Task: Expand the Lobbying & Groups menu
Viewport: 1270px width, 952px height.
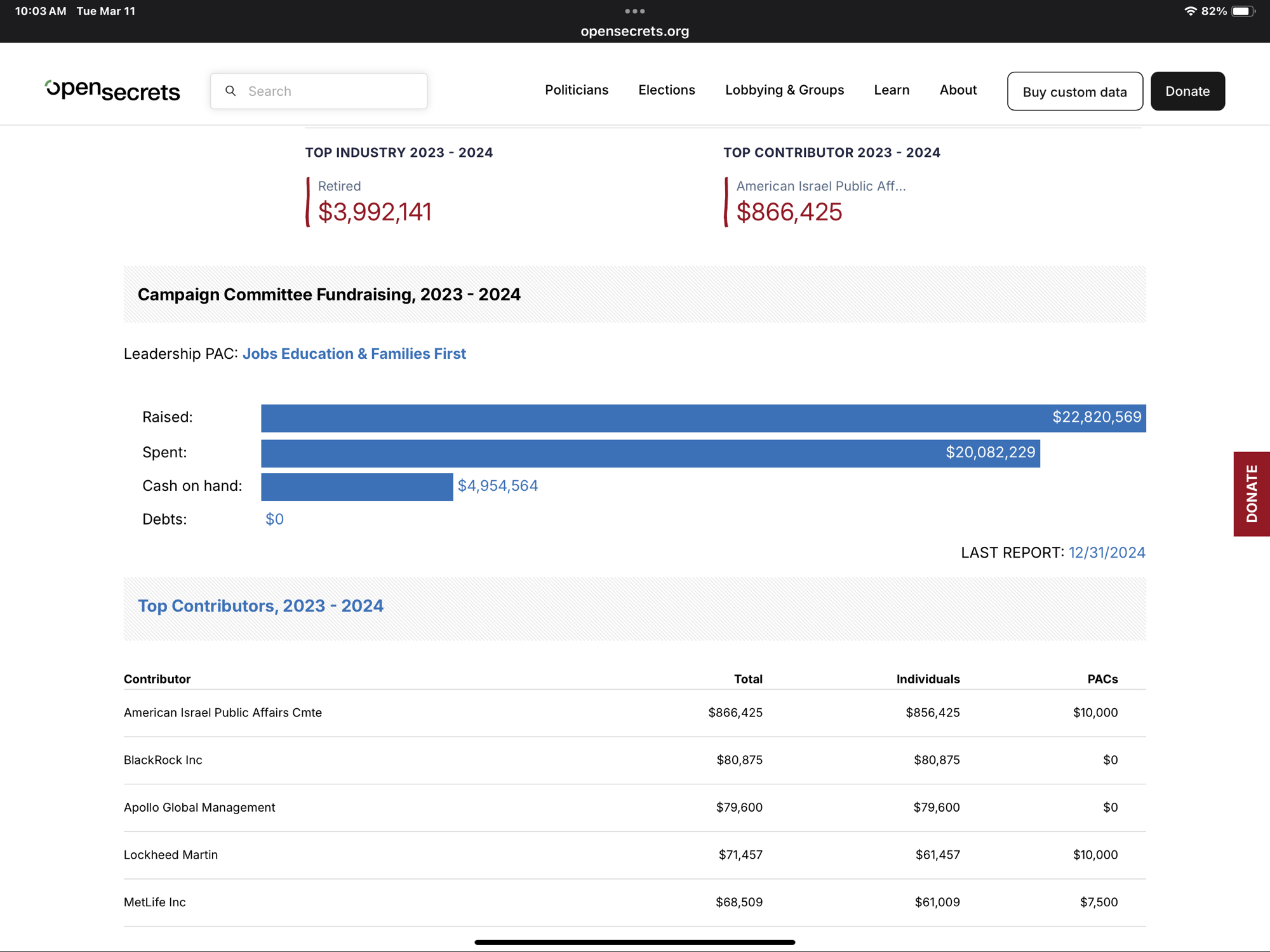Action: (x=784, y=90)
